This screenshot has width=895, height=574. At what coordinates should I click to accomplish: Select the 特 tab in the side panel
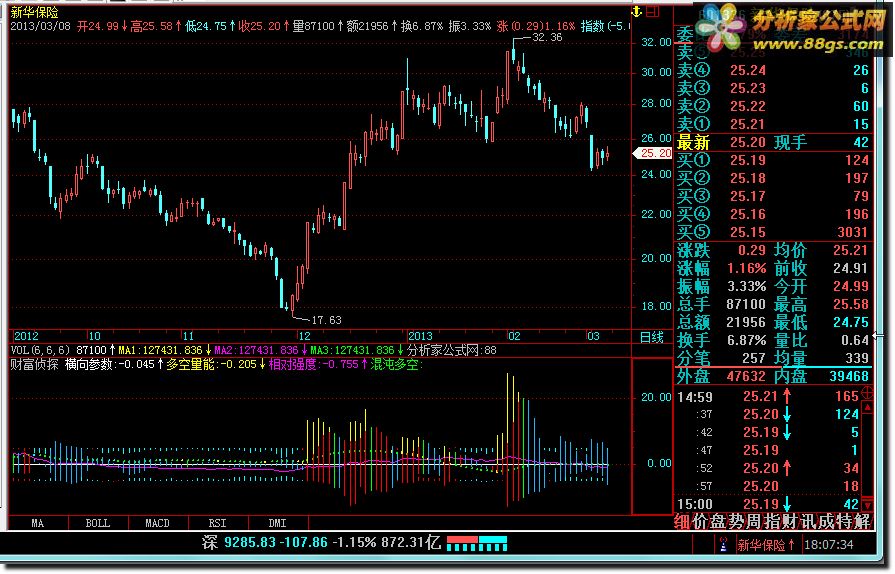pos(844,521)
